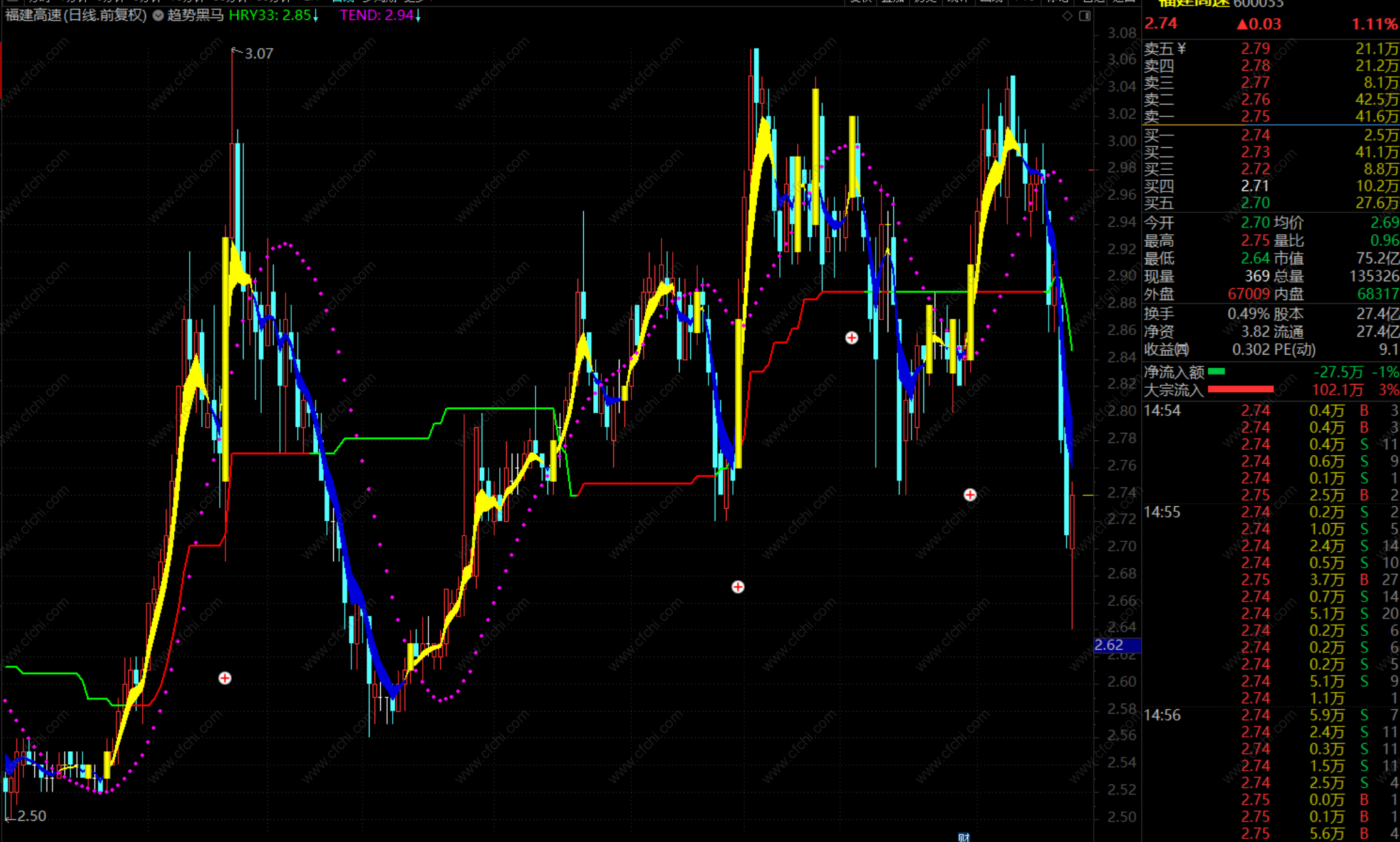Click the plus marker near price 2.86

click(851, 338)
